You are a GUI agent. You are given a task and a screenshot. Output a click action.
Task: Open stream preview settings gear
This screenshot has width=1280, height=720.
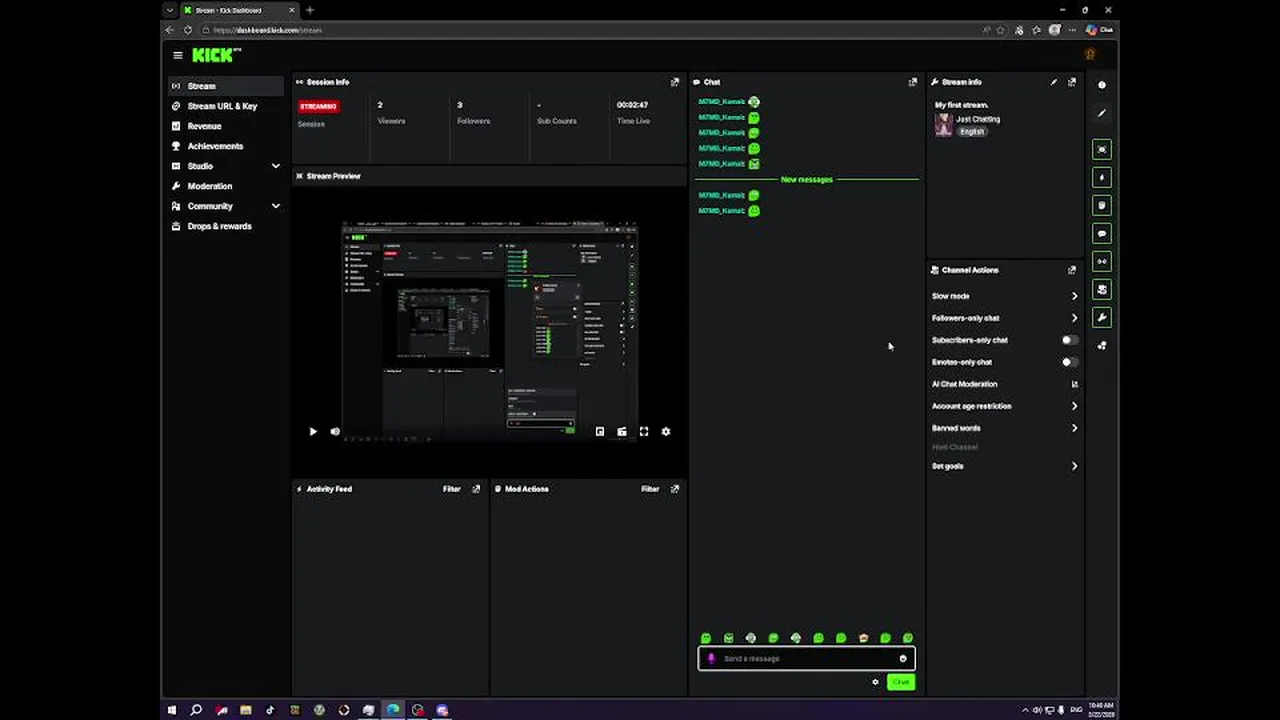click(x=666, y=432)
